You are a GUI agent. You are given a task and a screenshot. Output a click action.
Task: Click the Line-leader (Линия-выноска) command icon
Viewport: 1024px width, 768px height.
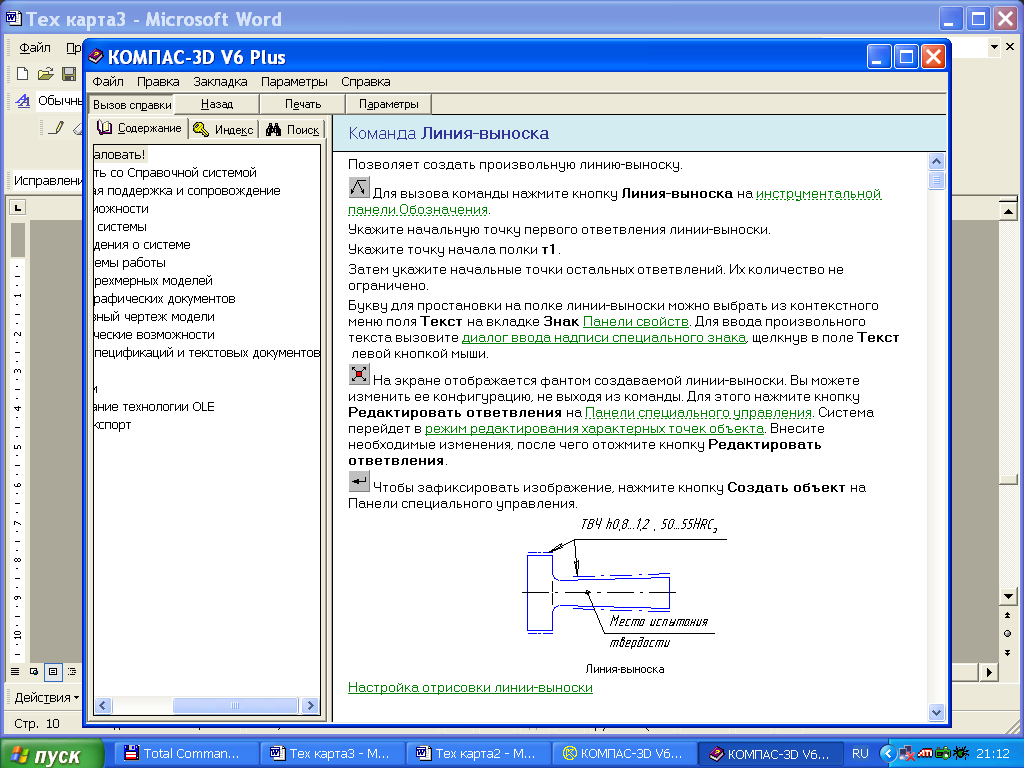(x=359, y=187)
